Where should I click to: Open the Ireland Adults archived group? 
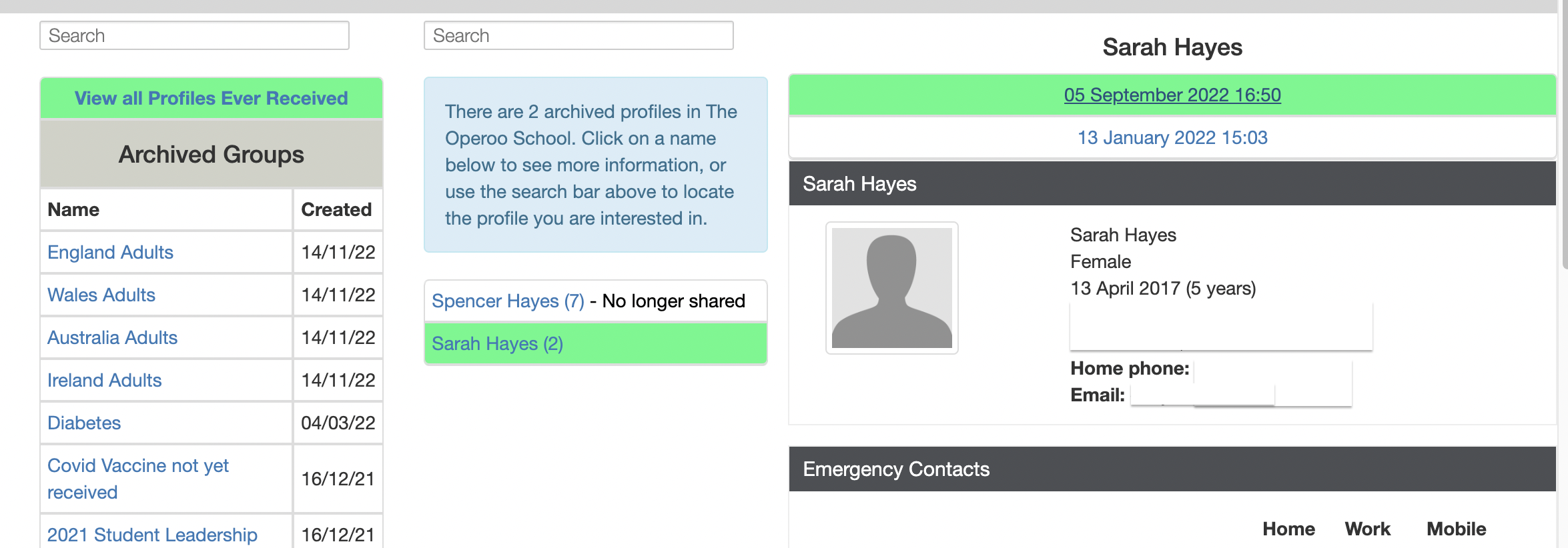tap(104, 380)
